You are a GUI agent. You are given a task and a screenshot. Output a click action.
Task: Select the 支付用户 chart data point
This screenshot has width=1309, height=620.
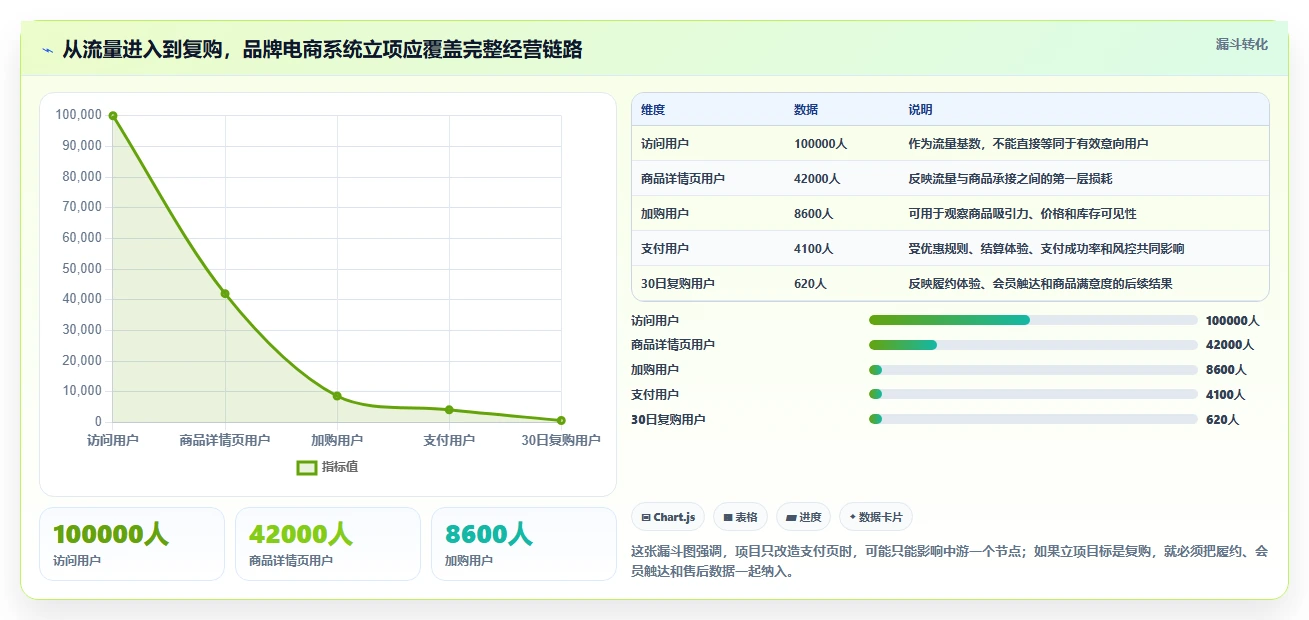pos(449,410)
